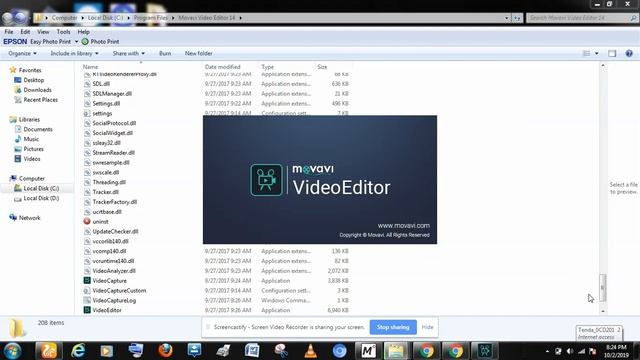This screenshot has height=360, width=640.
Task: Select the SDLManager.dll file
Action: (112, 93)
